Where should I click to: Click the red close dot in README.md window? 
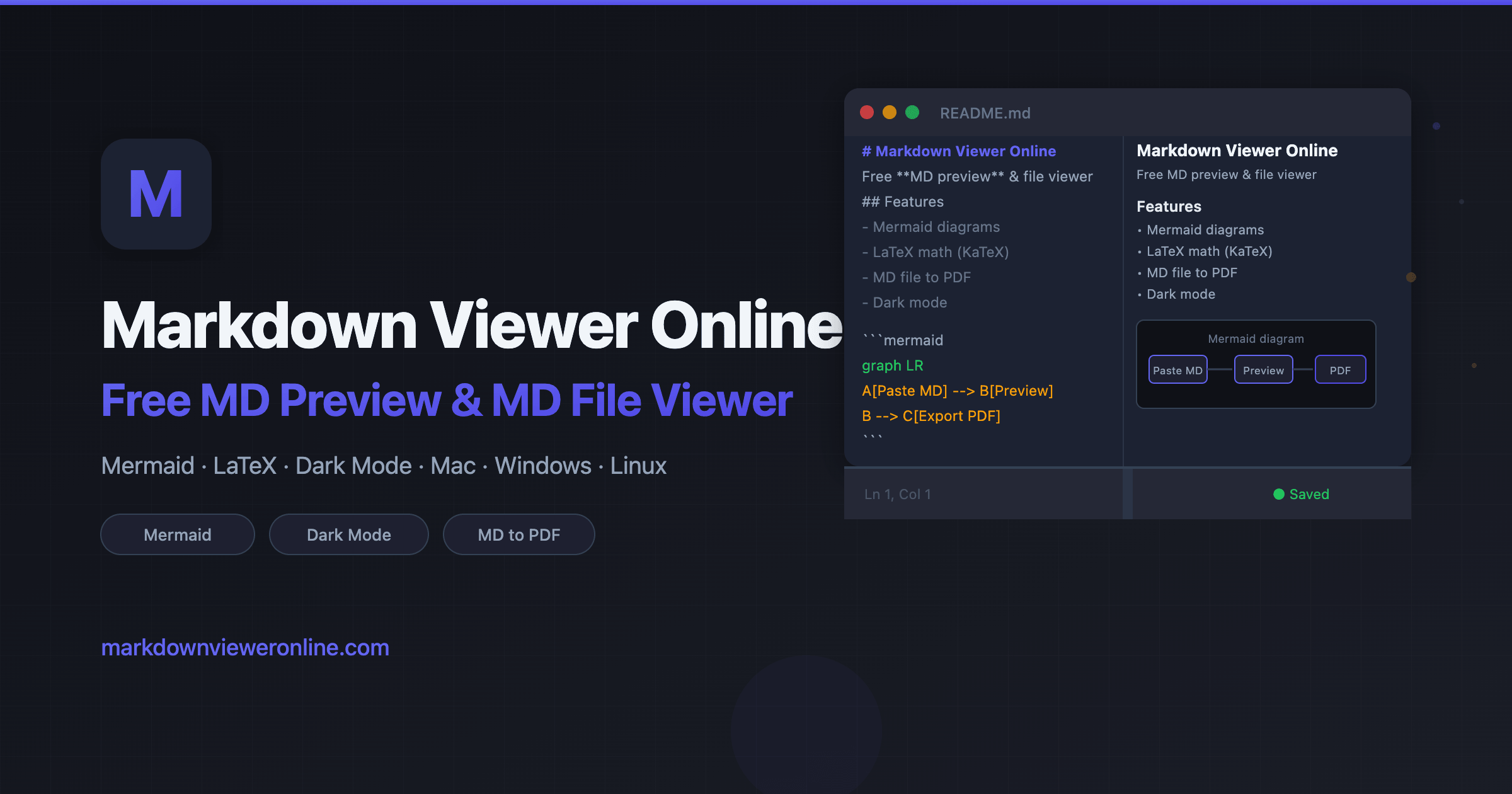[x=867, y=112]
